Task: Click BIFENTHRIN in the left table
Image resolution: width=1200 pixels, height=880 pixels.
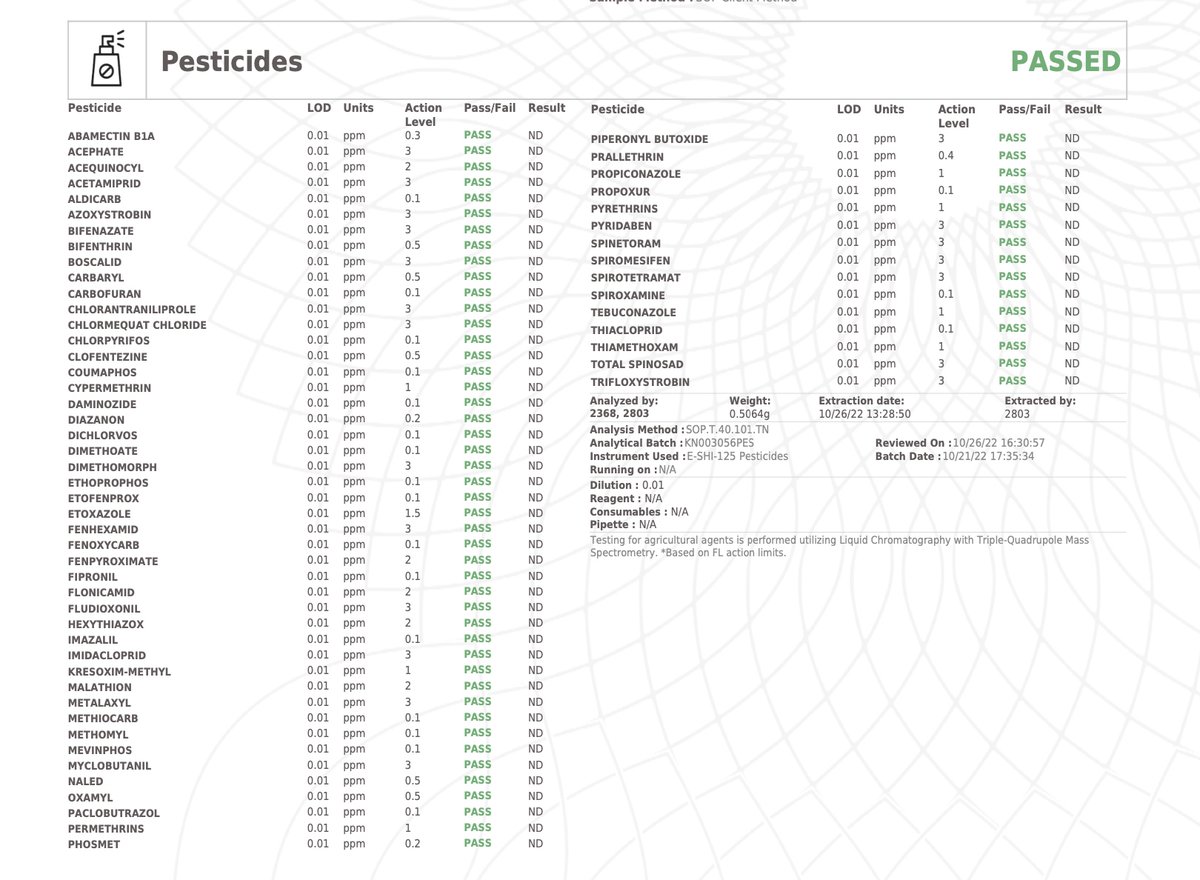Action: (x=100, y=246)
